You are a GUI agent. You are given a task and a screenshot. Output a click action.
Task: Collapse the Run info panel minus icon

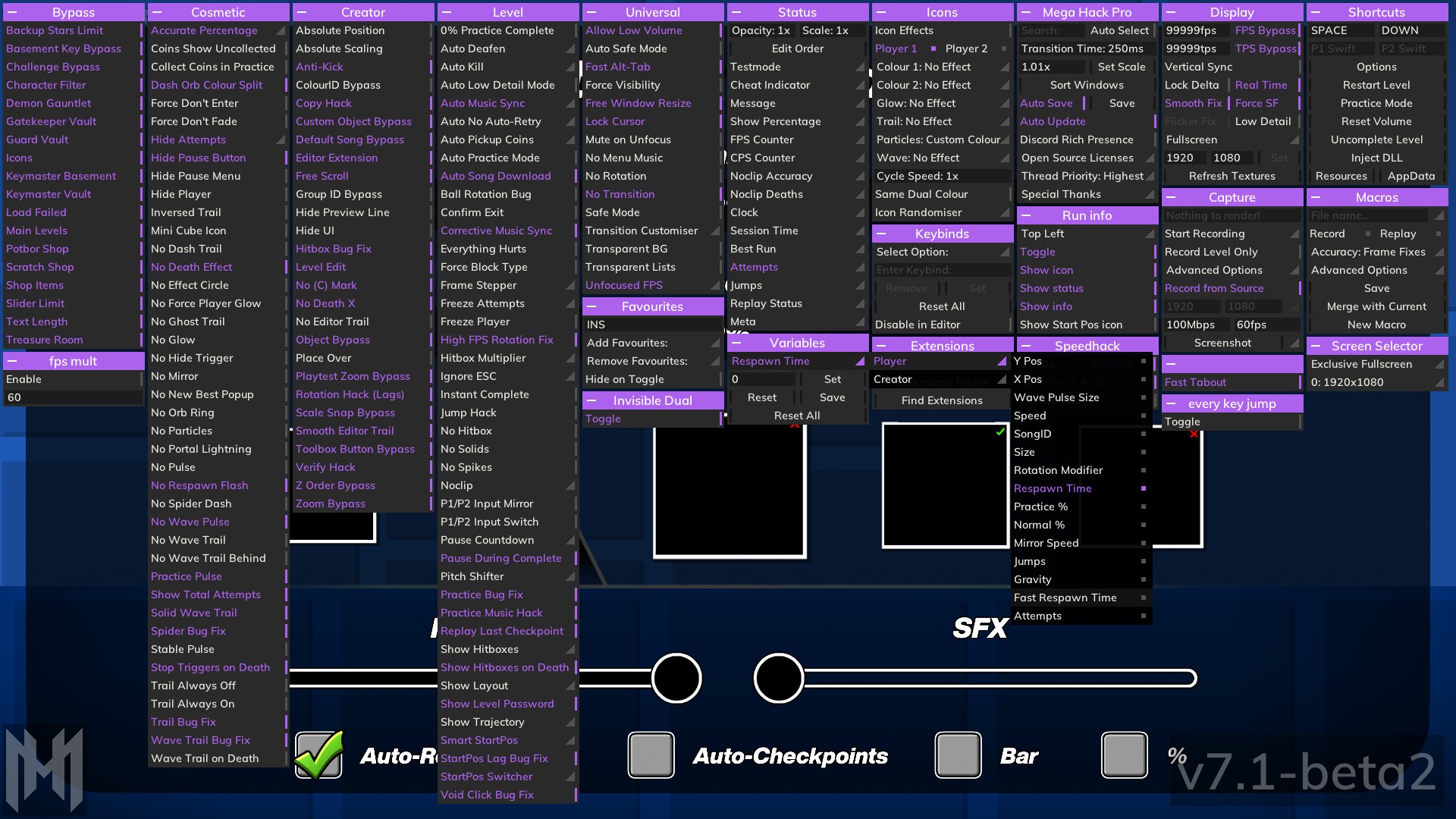coord(1026,215)
